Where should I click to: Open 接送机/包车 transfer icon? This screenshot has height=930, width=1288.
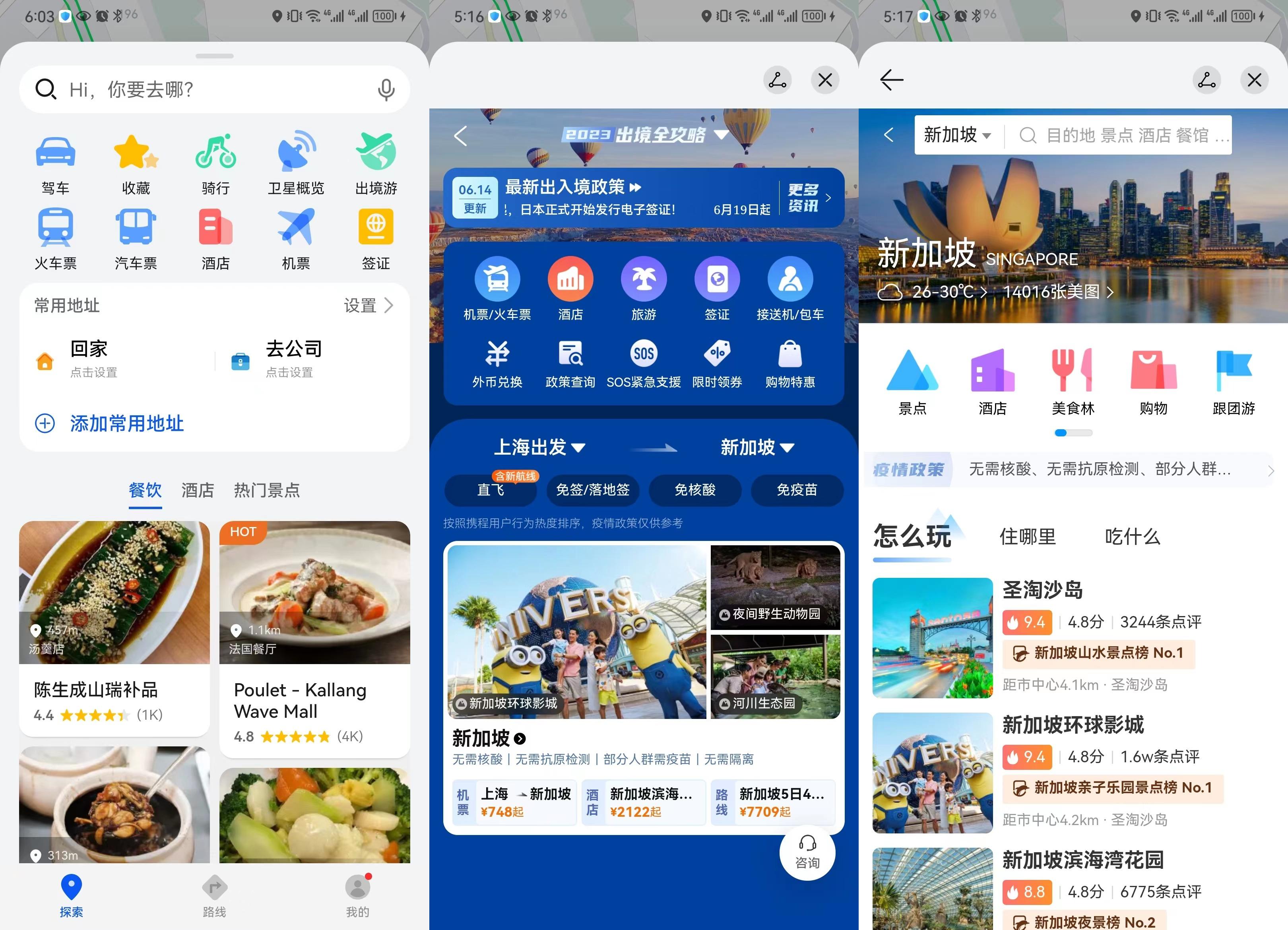pos(790,279)
